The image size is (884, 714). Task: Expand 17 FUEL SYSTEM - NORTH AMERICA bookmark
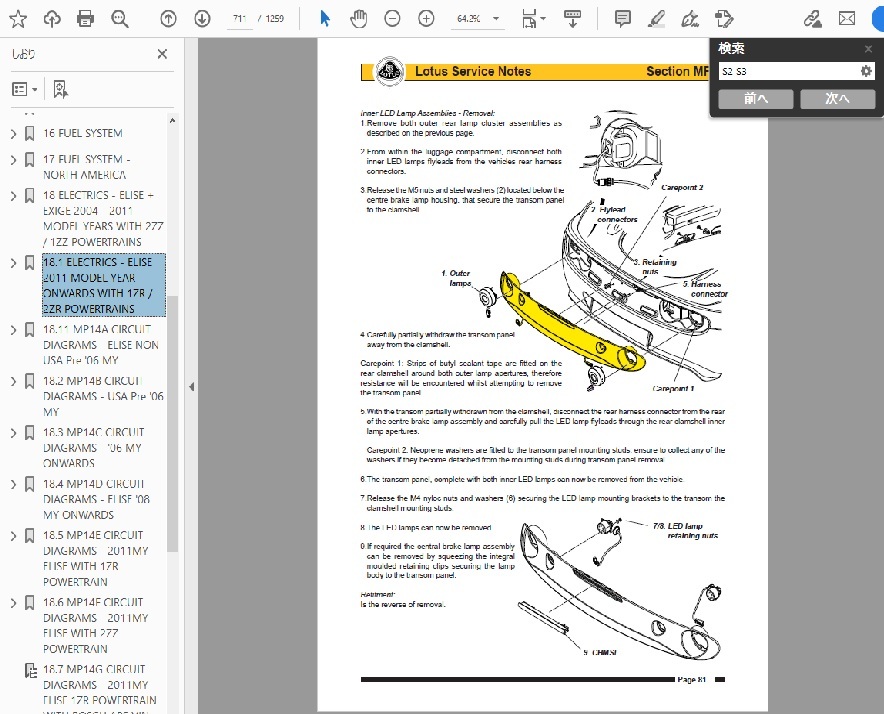[x=14, y=160]
